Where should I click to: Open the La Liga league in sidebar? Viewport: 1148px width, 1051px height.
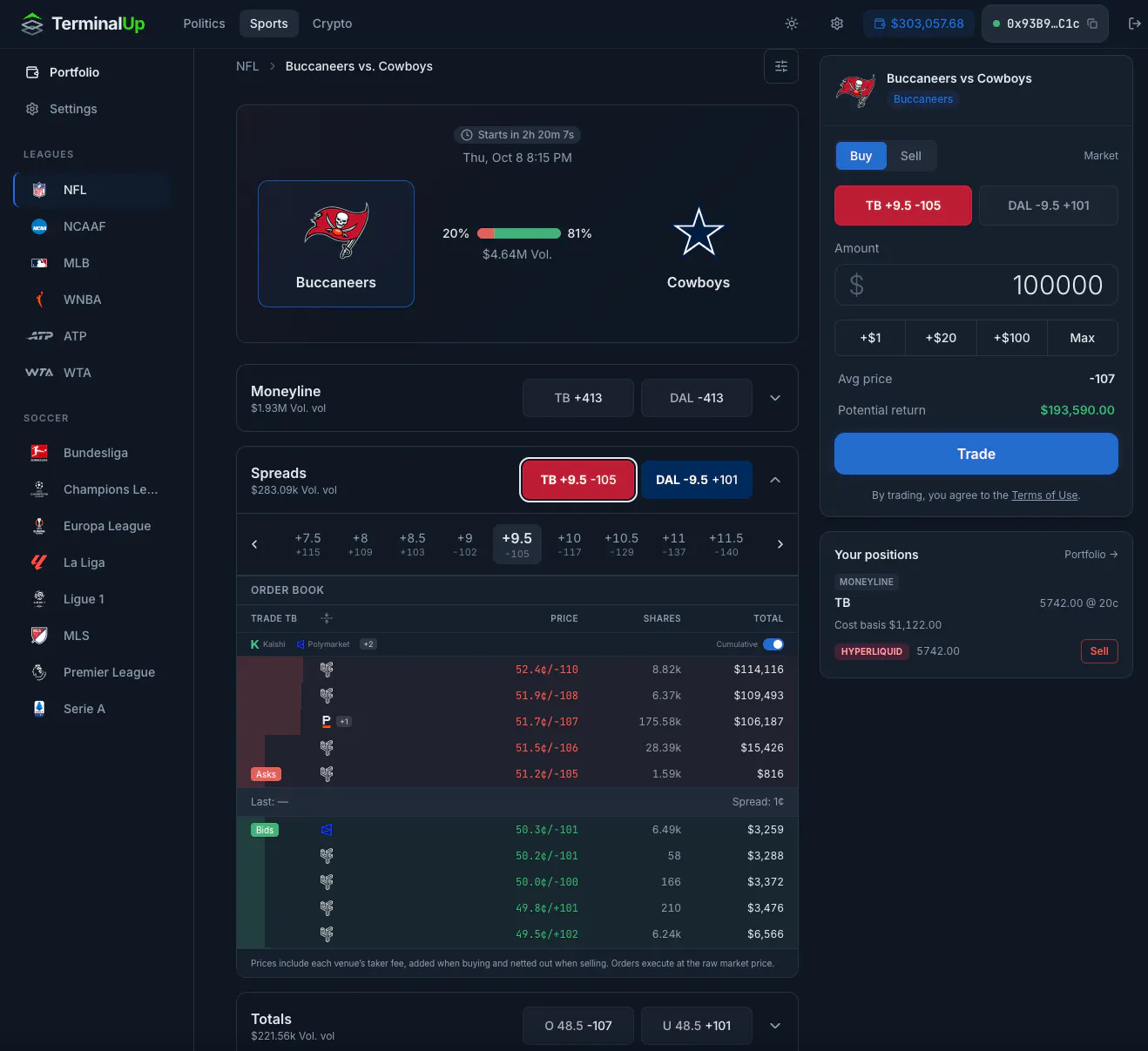coord(91,563)
